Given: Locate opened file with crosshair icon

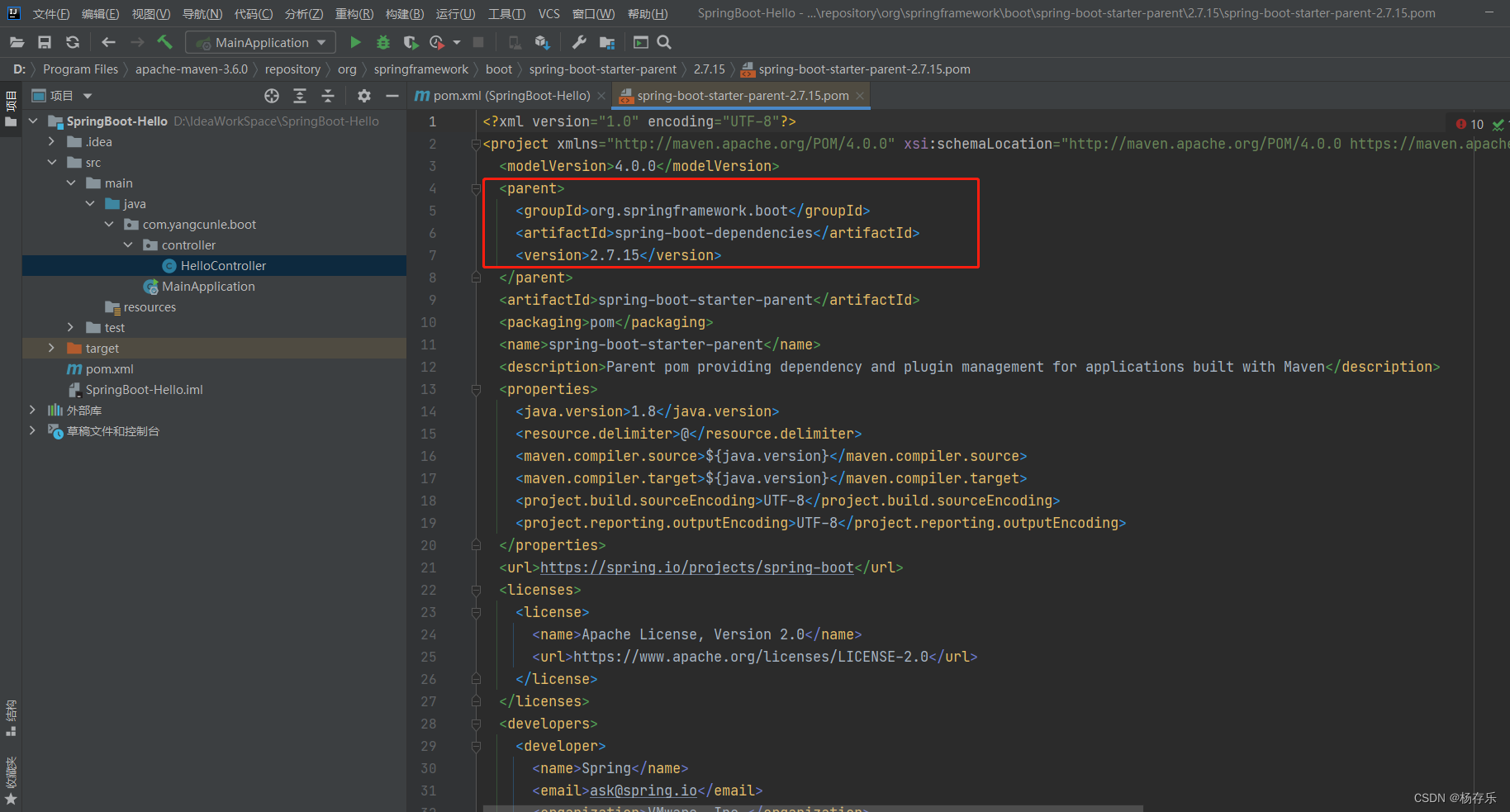Looking at the screenshot, I should pyautogui.click(x=272, y=96).
